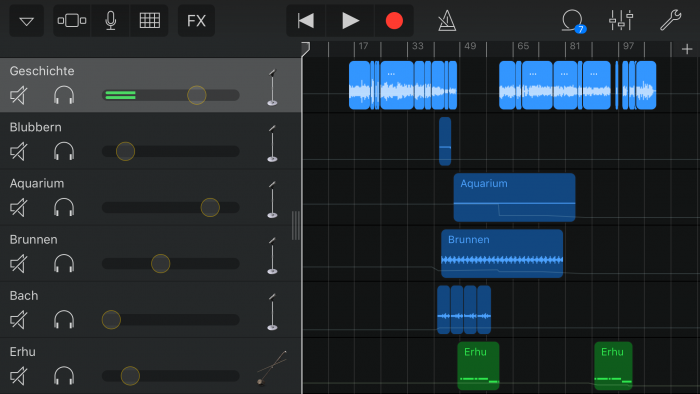Click the Blubbern volume slider knob

(125, 151)
